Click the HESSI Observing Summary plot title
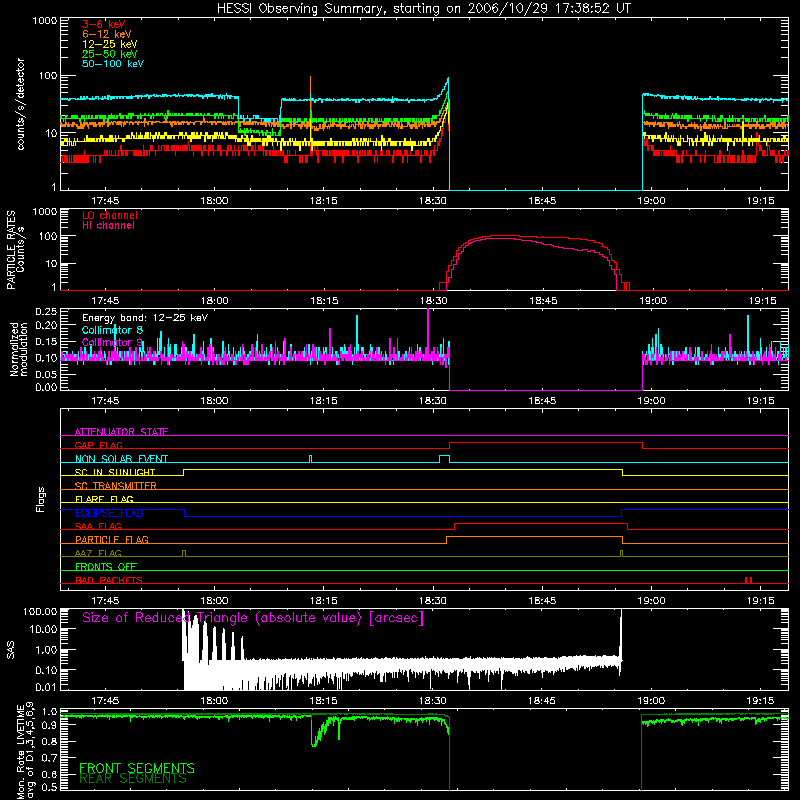 (x=423, y=9)
